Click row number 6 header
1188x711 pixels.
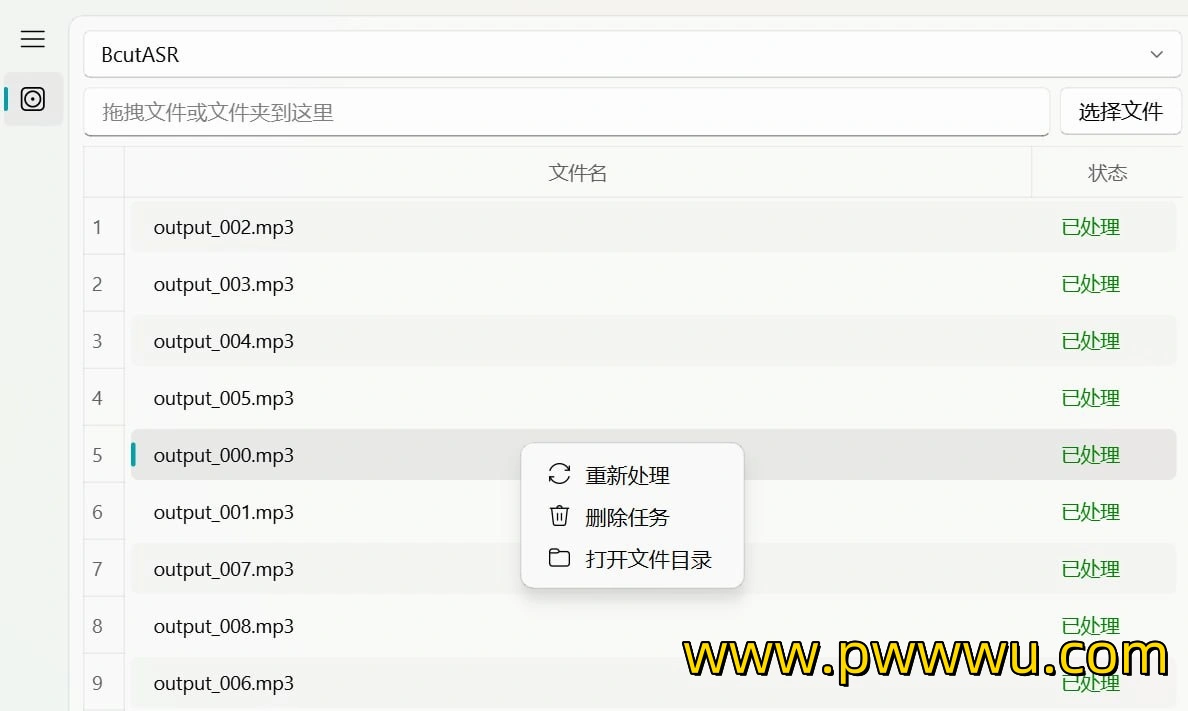click(104, 512)
